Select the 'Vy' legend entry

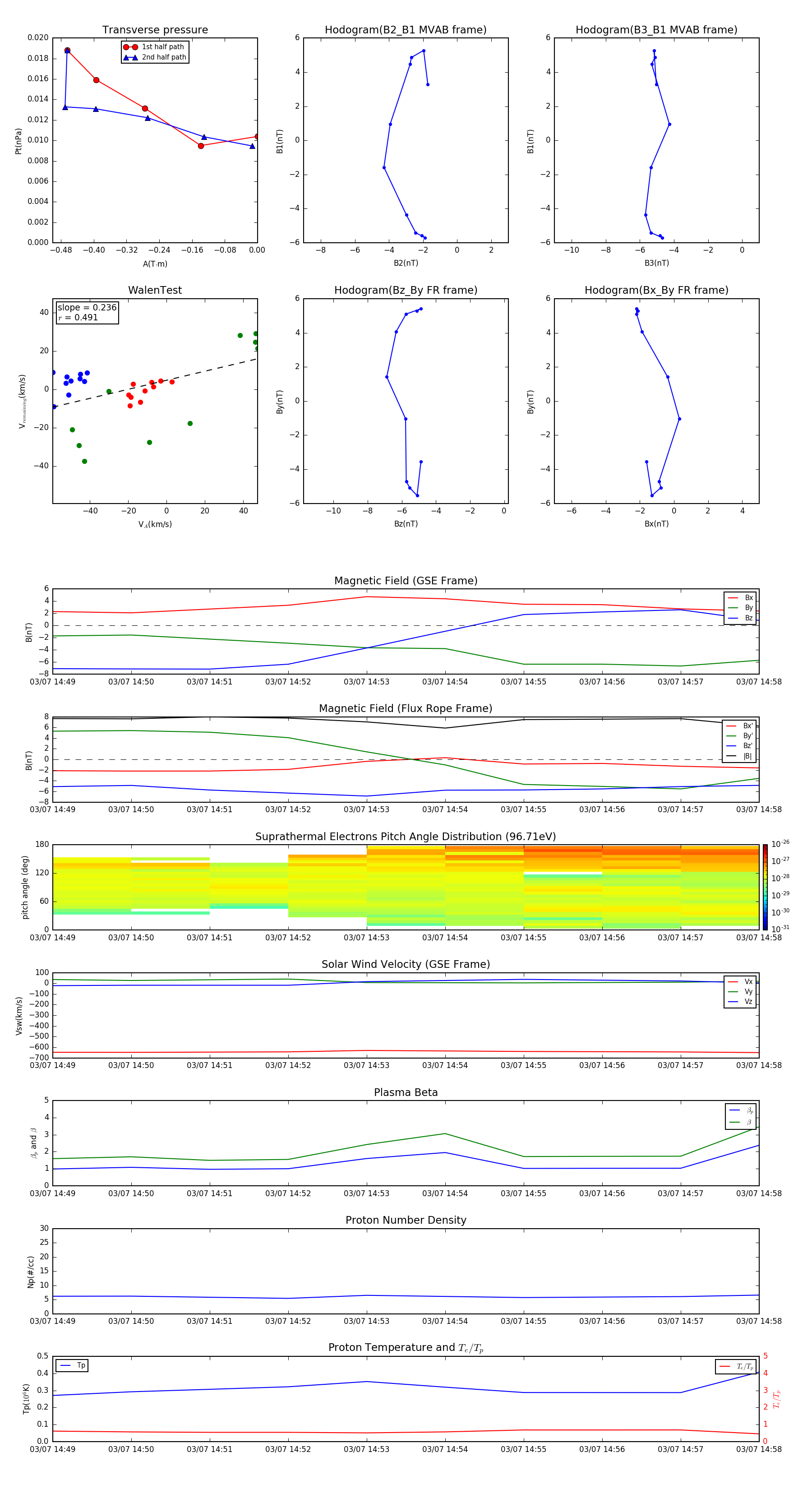740,991
